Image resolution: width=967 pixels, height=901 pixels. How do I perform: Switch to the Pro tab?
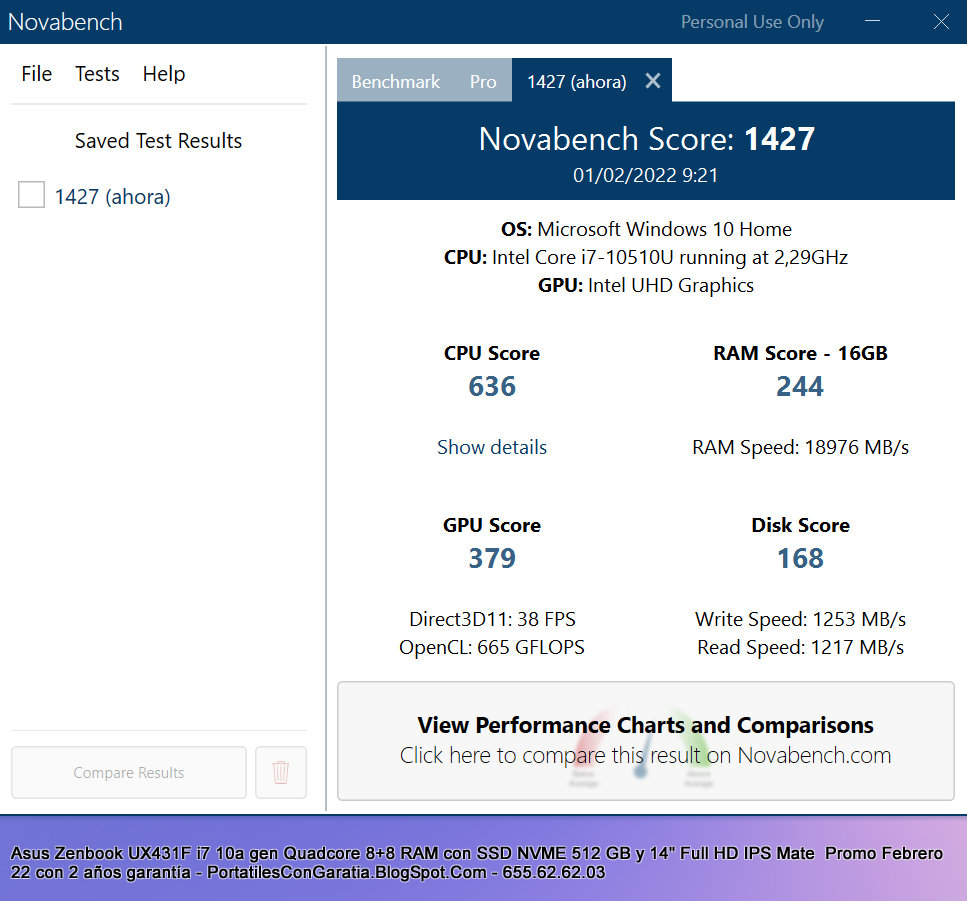coord(483,81)
